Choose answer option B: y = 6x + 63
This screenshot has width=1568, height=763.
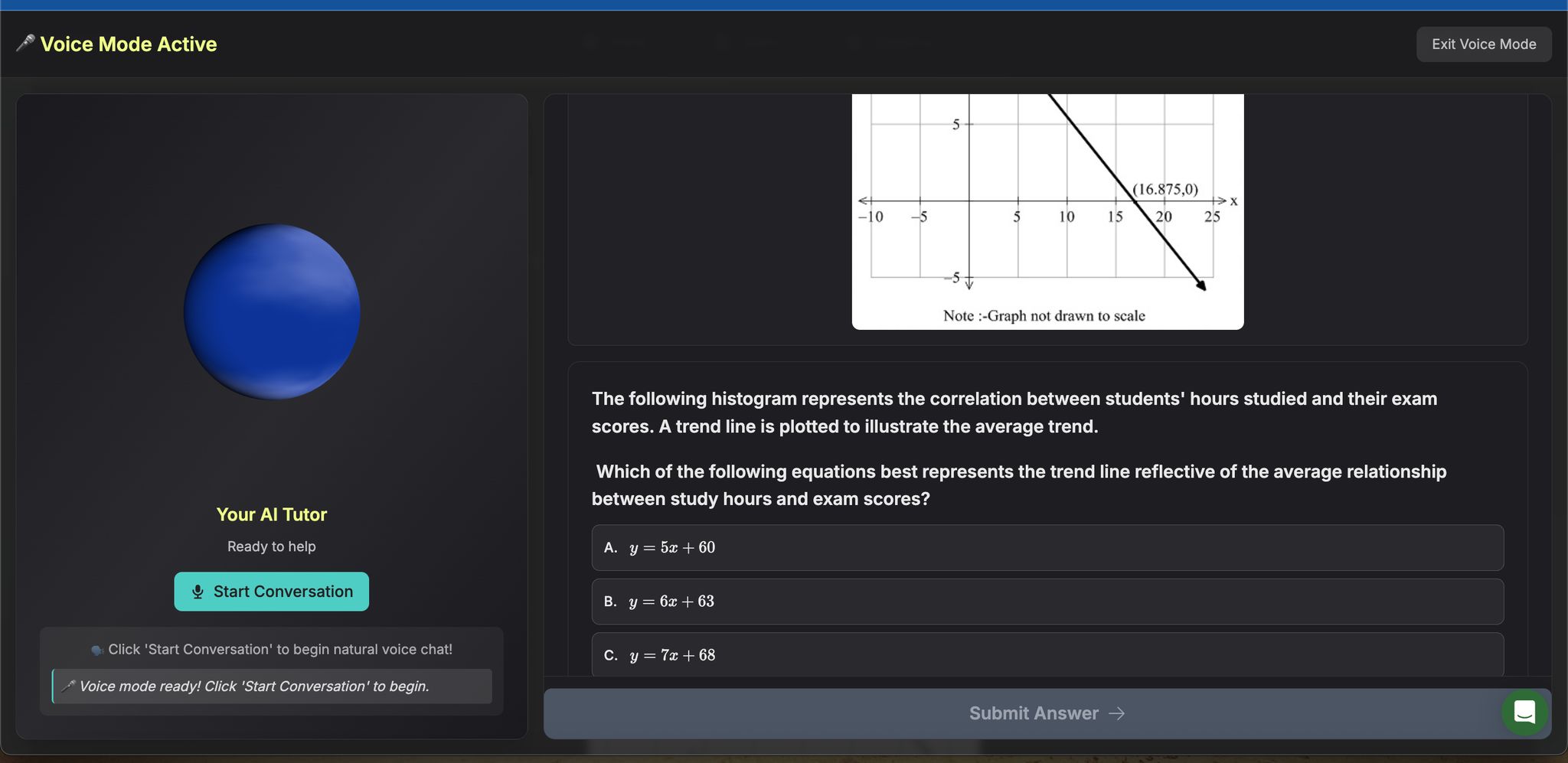tap(1047, 602)
